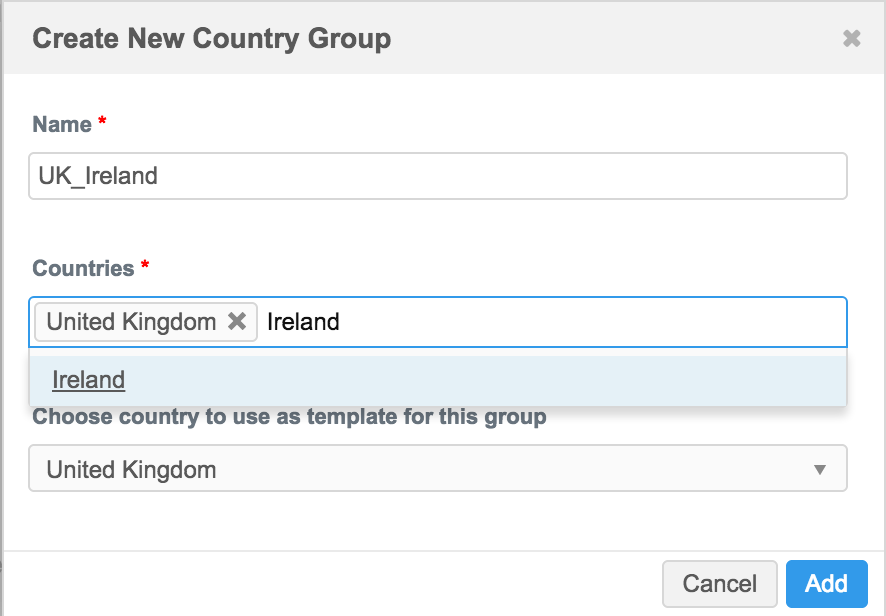Select Ireland from the suggestion list
886x616 pixels.
(x=89, y=380)
